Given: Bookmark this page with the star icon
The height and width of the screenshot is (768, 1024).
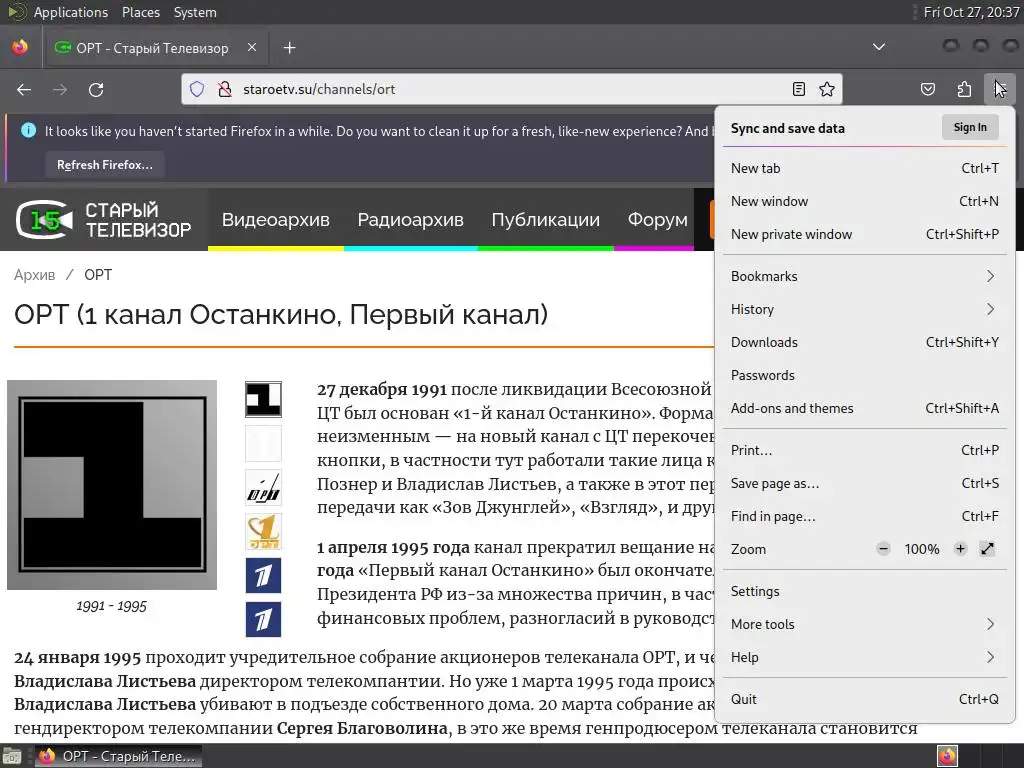Looking at the screenshot, I should pos(827,89).
